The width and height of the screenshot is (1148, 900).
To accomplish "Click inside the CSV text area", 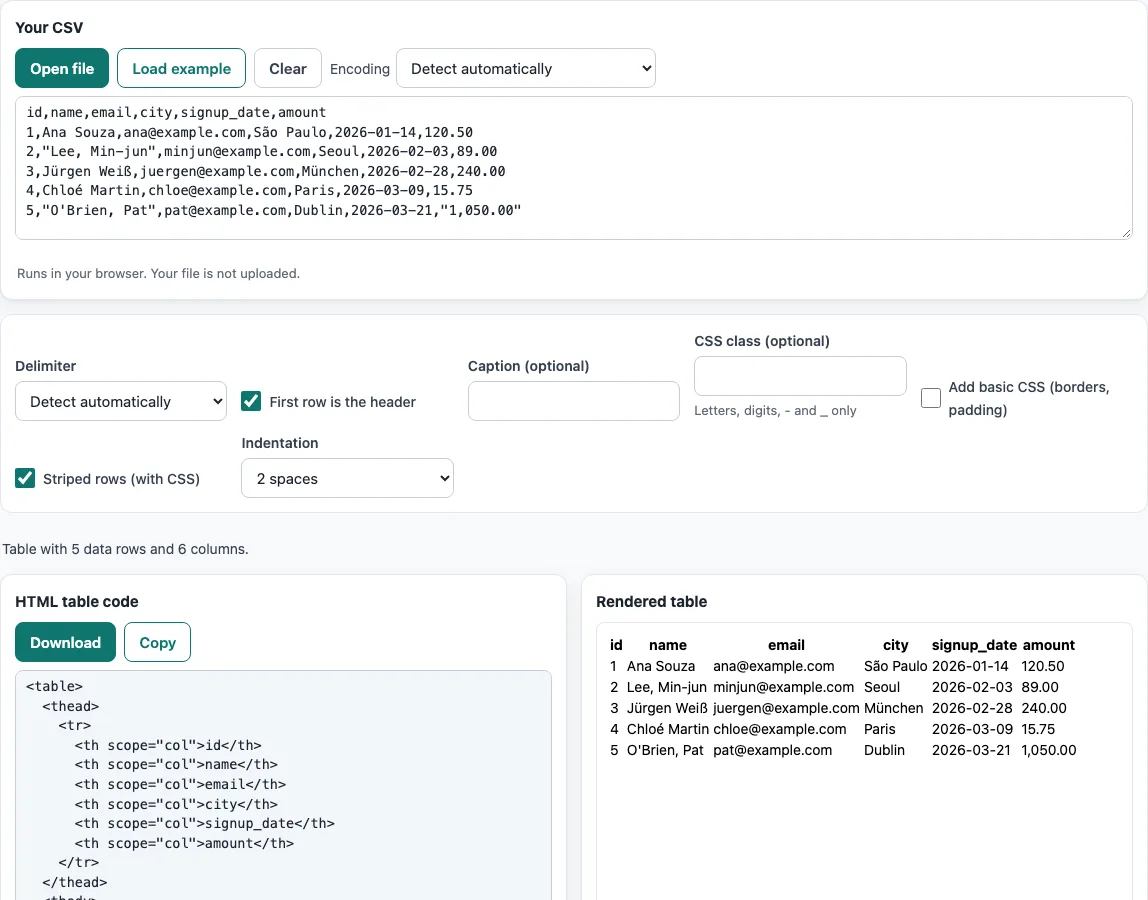I will click(574, 168).
